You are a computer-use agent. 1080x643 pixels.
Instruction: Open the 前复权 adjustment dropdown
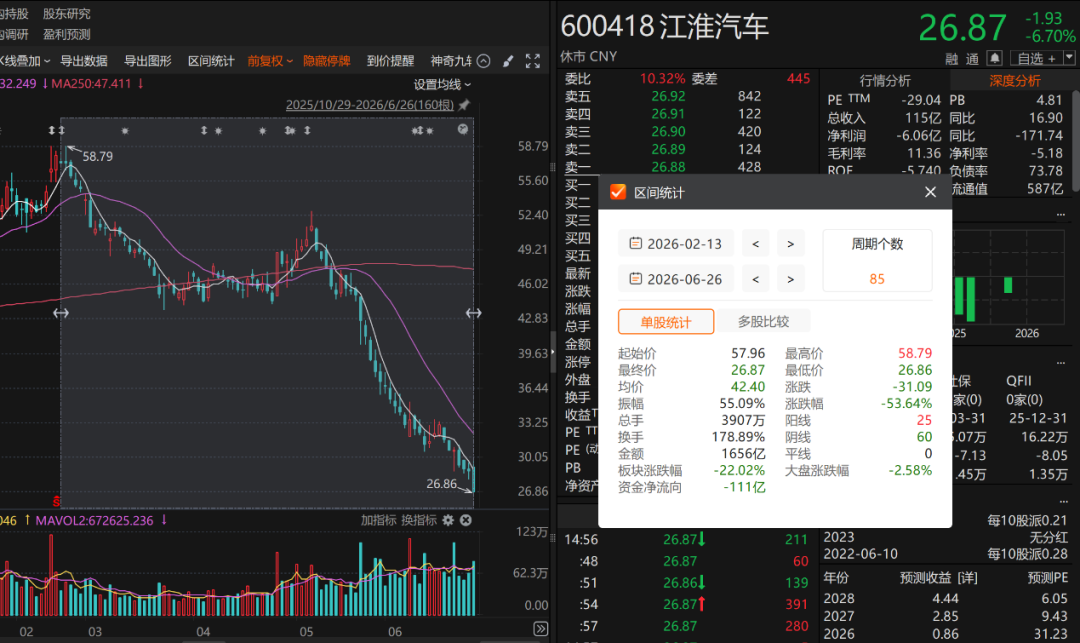(x=270, y=61)
